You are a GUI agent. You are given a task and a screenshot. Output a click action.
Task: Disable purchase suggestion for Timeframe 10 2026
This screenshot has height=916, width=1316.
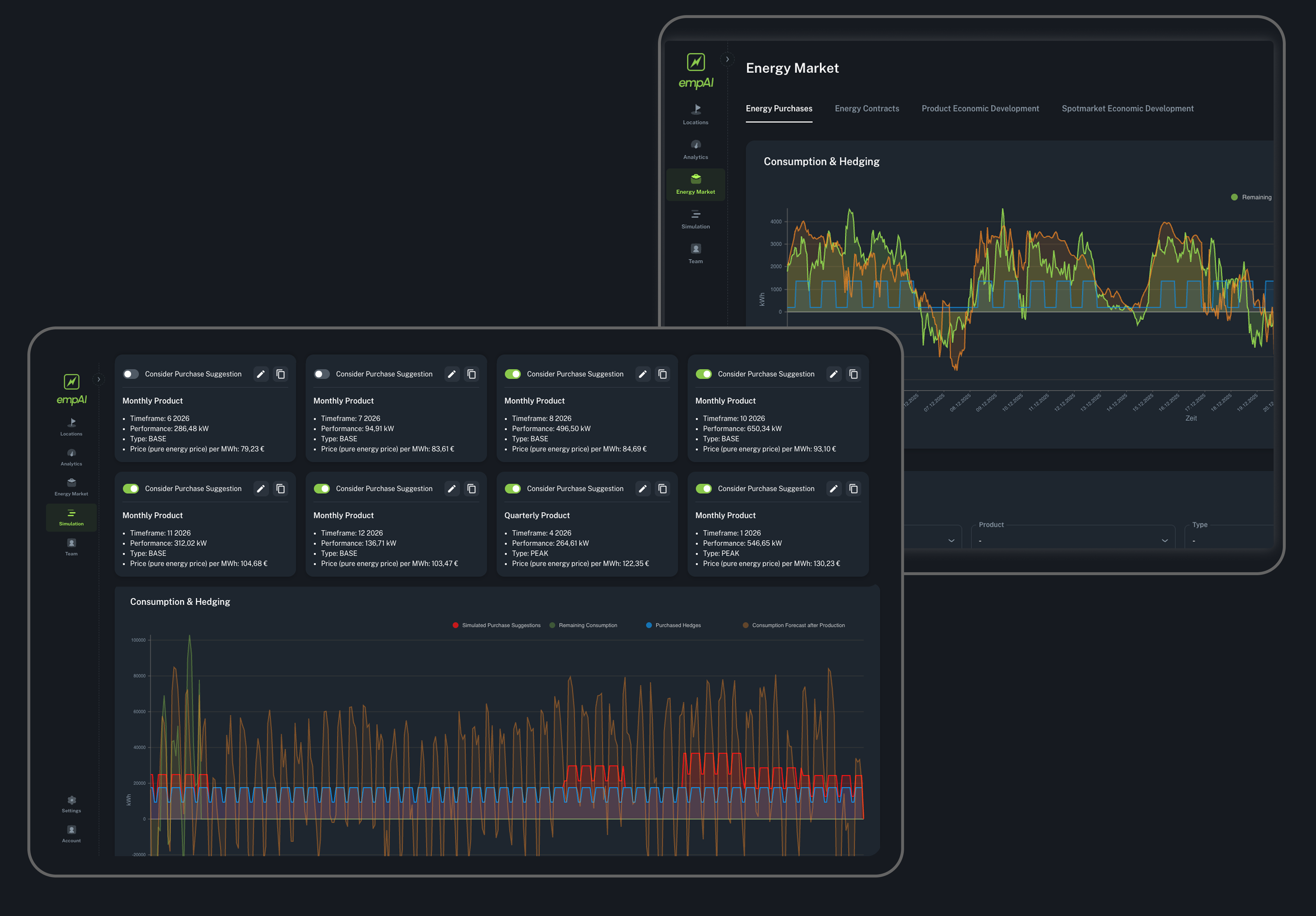[x=703, y=374]
